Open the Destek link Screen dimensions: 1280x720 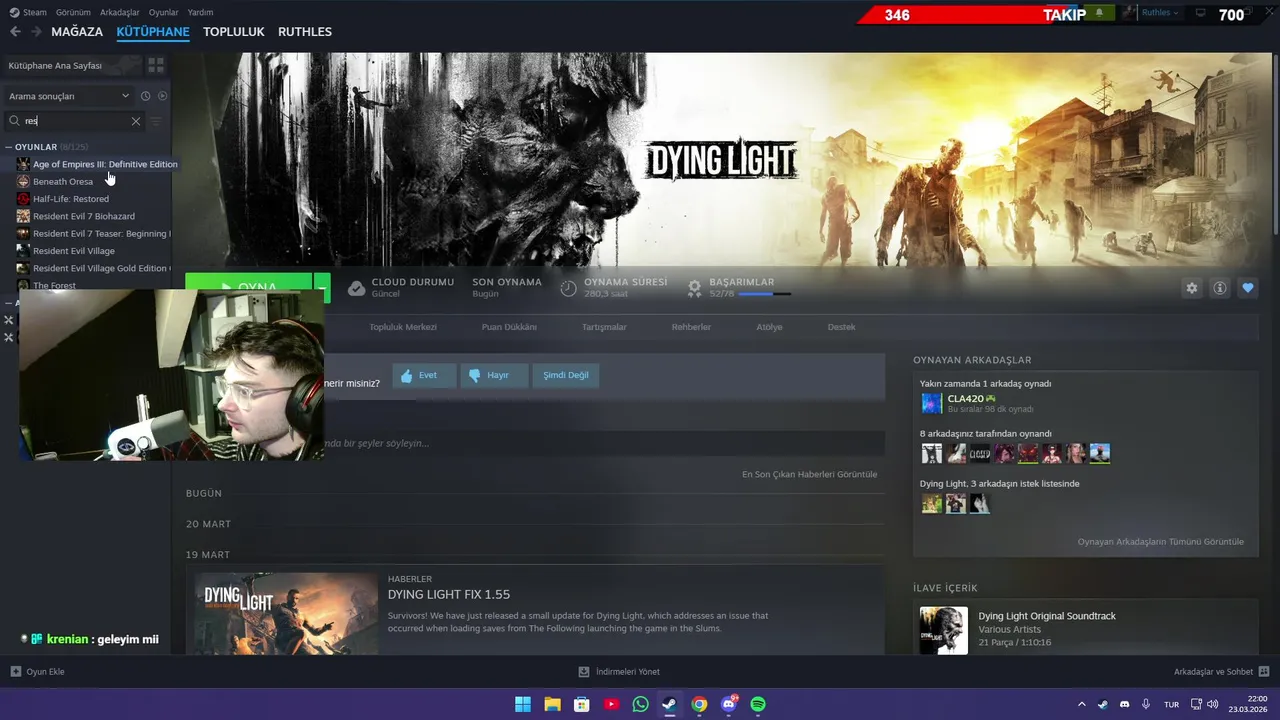(841, 327)
